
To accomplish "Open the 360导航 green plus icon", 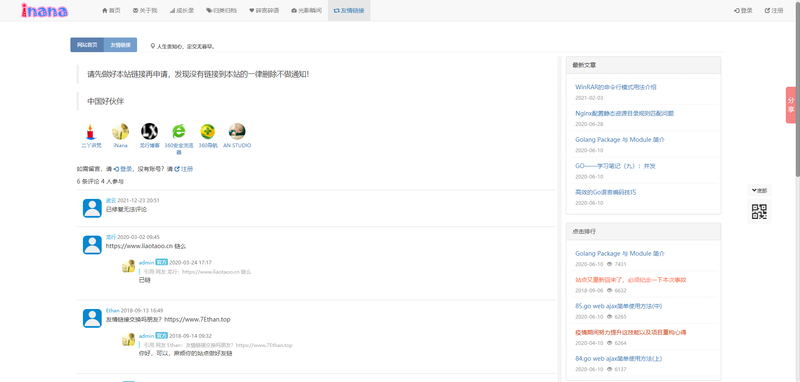I will pyautogui.click(x=208, y=132).
